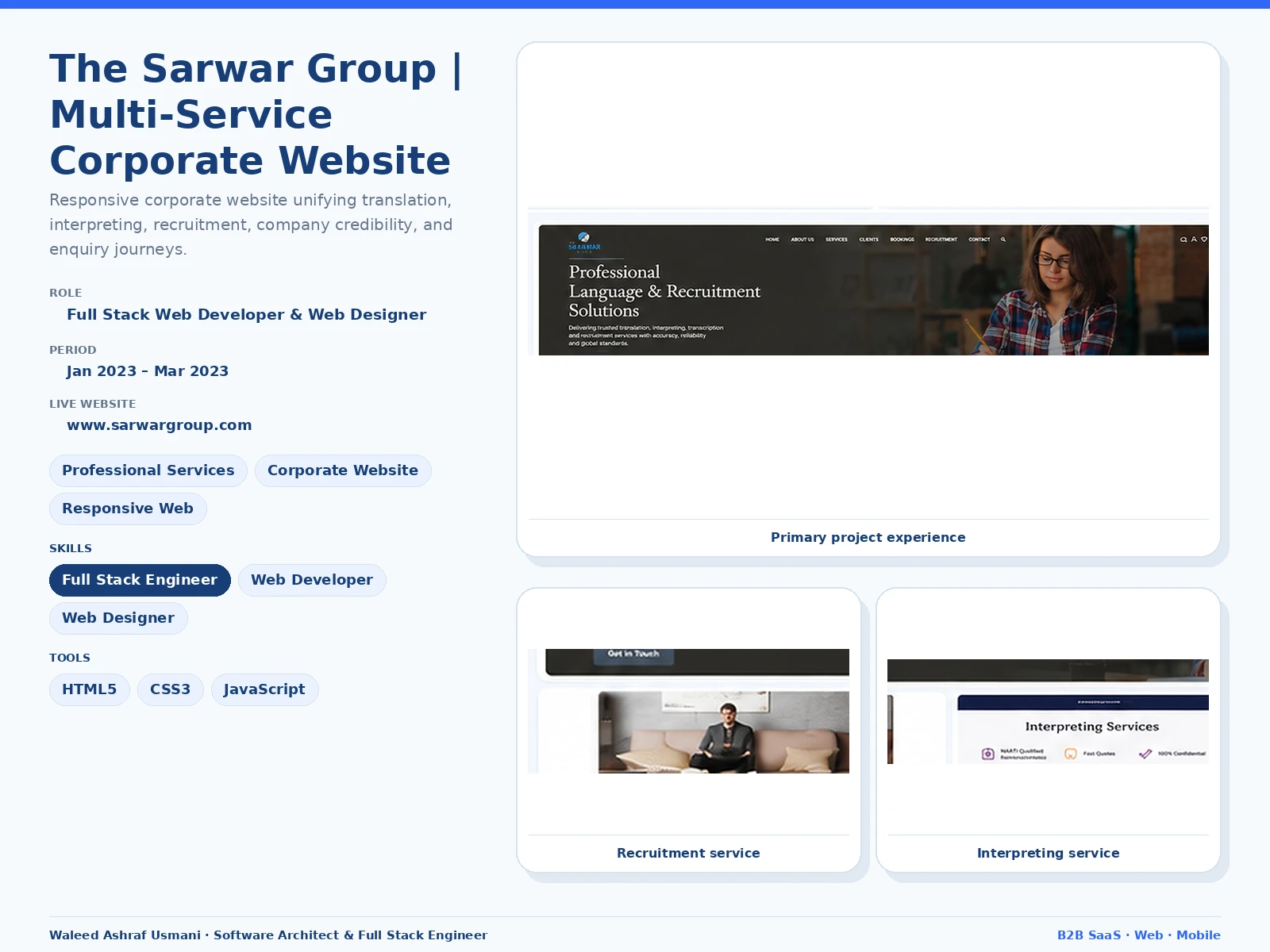This screenshot has width=1270, height=952.
Task: Click the Fast Quotes icon in the Interpreting preview
Action: [x=1071, y=754]
